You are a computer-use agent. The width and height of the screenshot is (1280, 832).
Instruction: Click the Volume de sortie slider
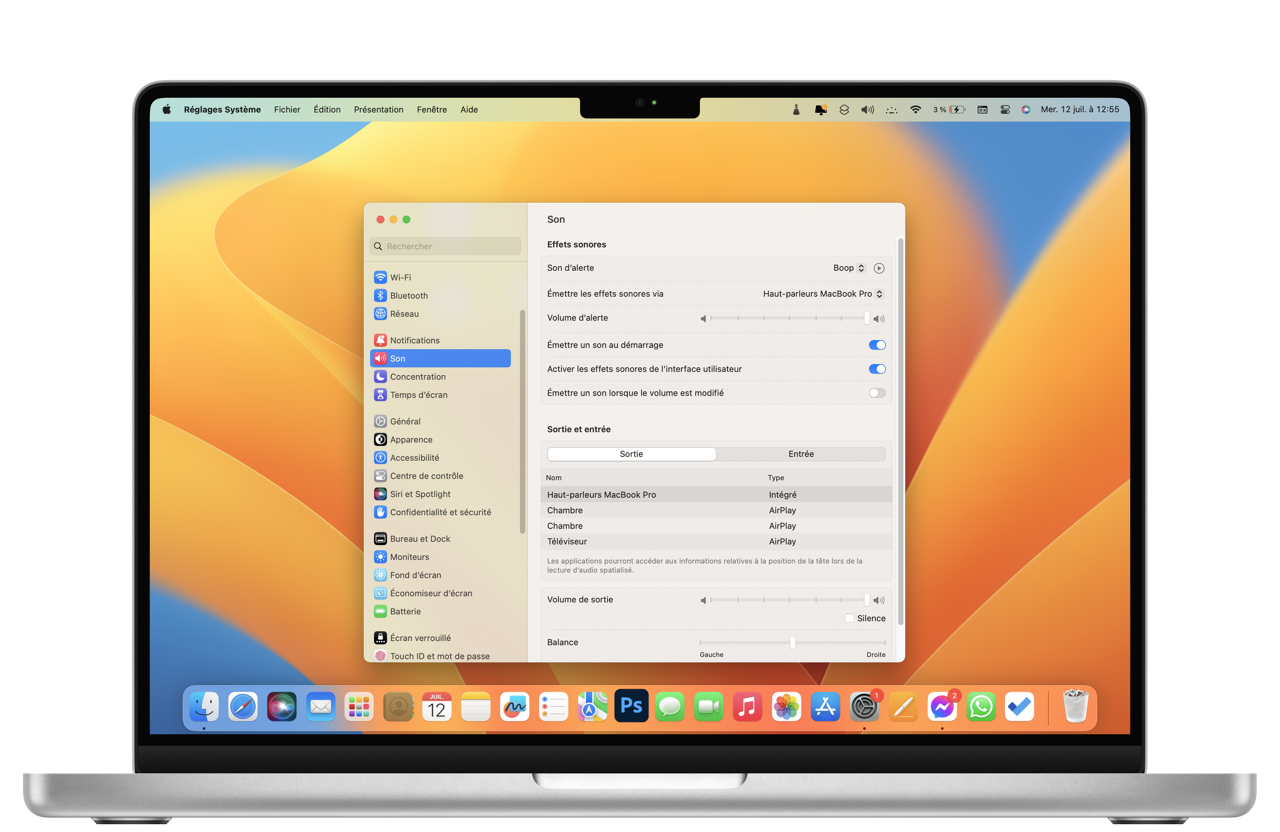click(x=790, y=600)
